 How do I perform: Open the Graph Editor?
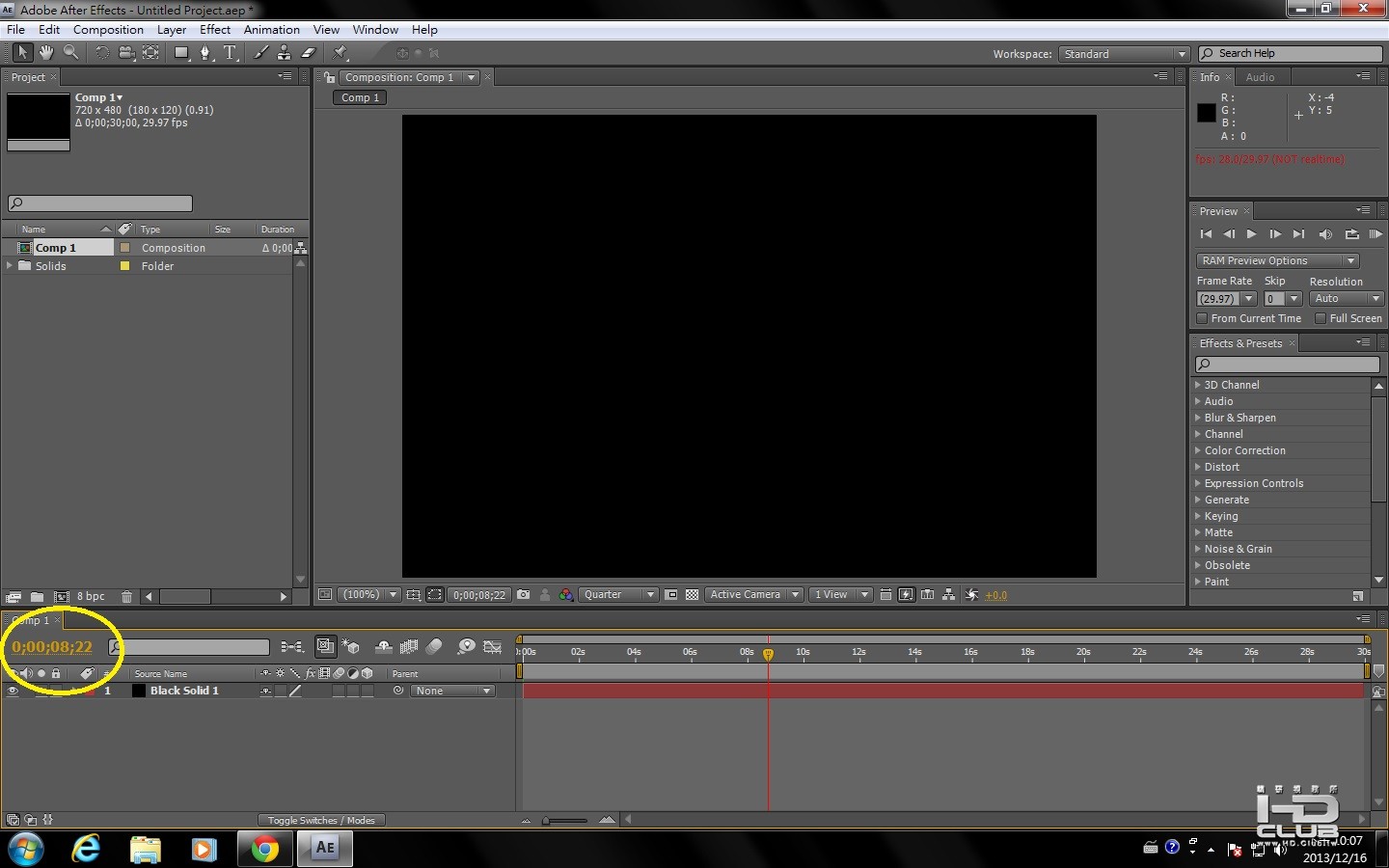click(493, 646)
